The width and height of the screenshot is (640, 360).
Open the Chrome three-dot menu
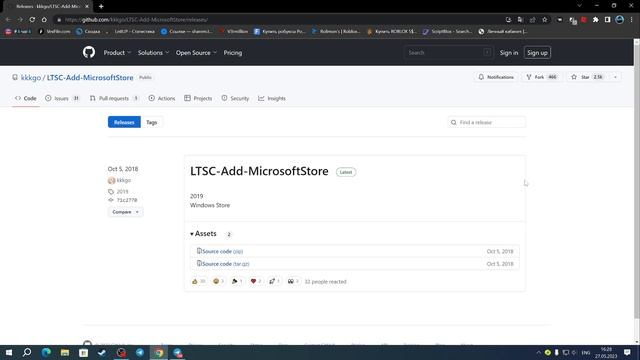coord(631,20)
